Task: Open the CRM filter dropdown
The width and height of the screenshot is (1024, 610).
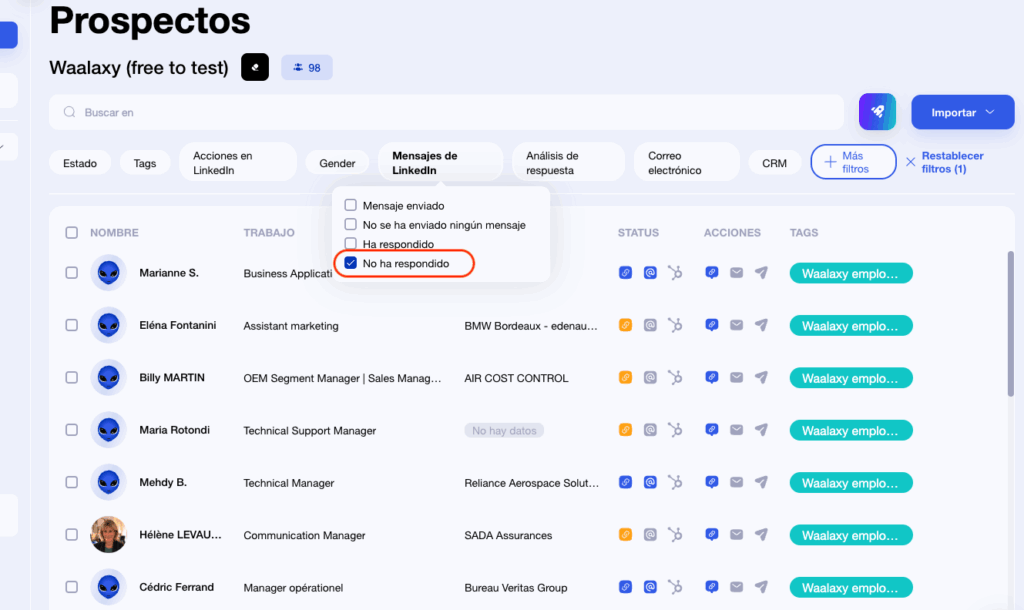Action: [775, 163]
